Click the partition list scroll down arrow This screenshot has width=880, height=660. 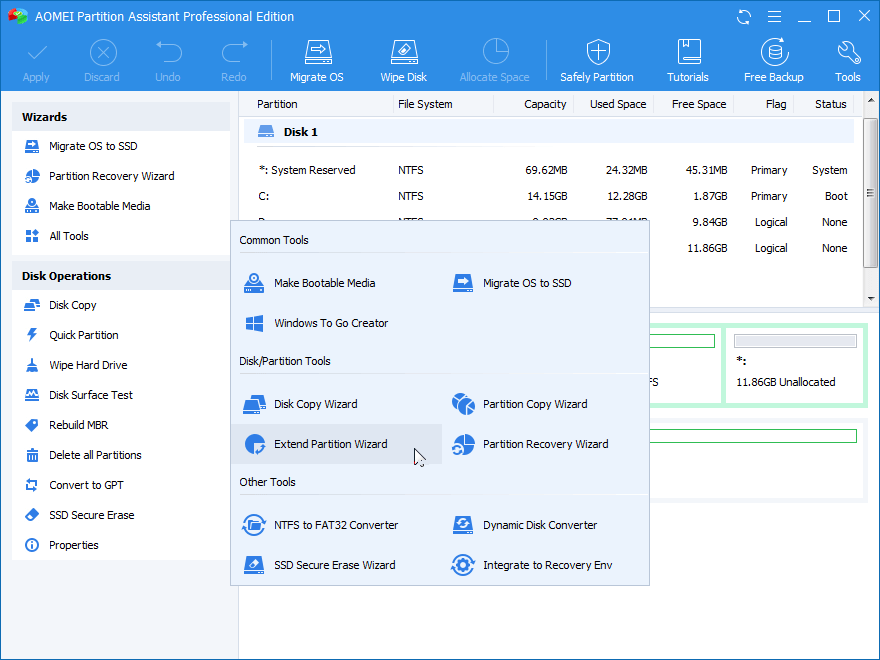coord(871,299)
